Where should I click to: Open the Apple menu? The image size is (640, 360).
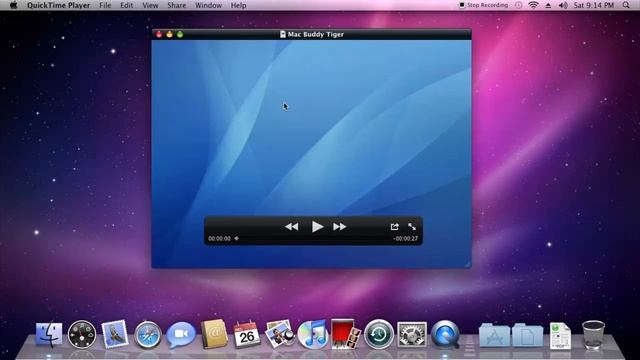(13, 5)
